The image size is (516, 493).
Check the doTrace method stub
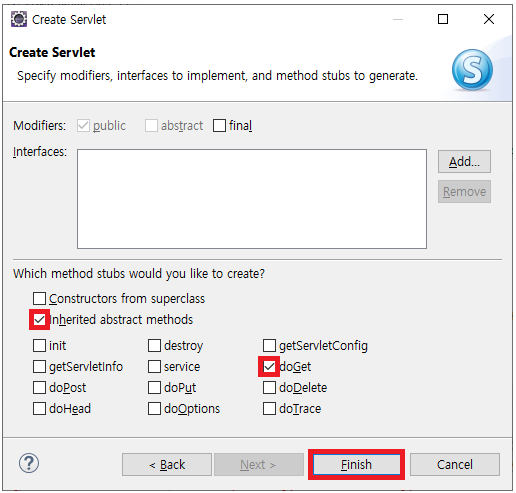click(269, 409)
